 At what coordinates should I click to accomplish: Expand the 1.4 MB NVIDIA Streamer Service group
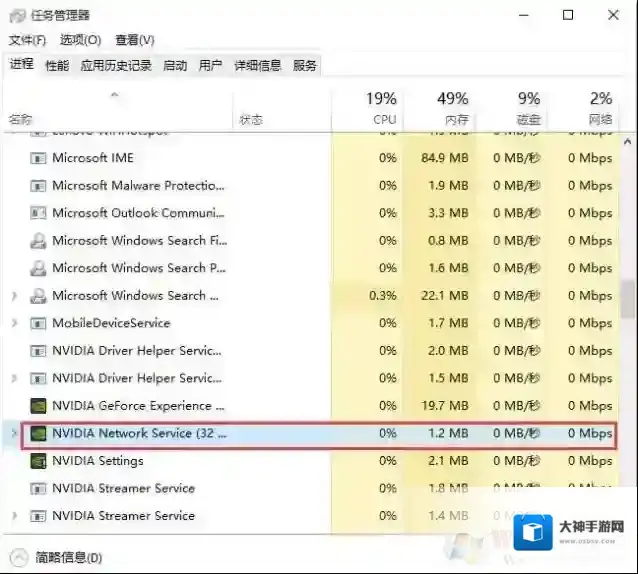point(14,516)
